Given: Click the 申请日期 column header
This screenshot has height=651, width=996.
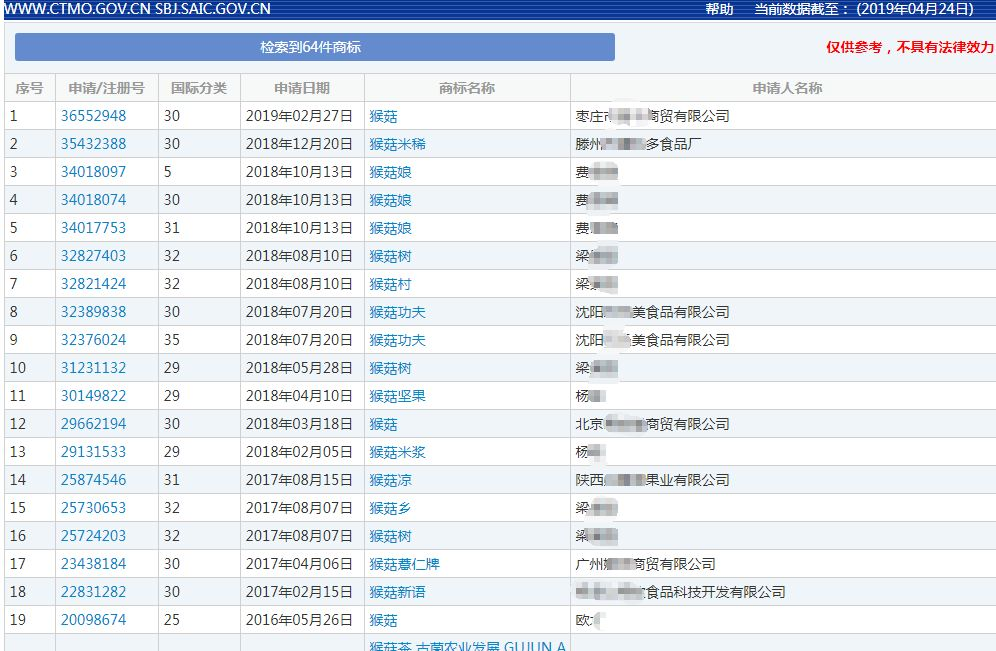Looking at the screenshot, I should 302,88.
